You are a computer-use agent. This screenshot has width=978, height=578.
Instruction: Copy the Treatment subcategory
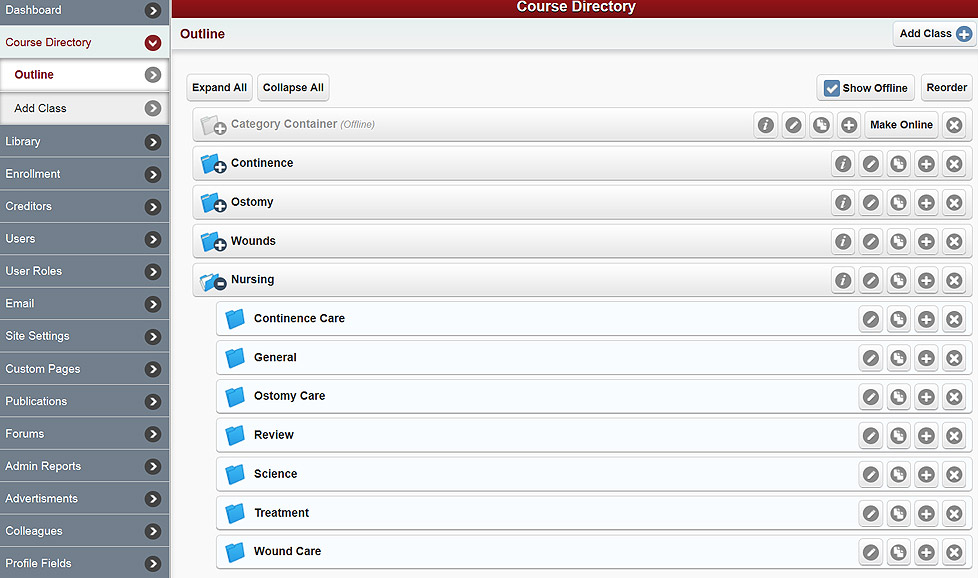tap(898, 513)
